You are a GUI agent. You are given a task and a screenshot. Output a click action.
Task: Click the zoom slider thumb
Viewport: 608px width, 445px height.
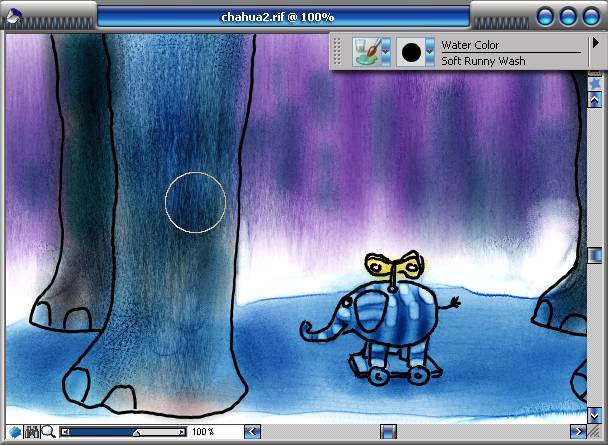click(x=136, y=433)
